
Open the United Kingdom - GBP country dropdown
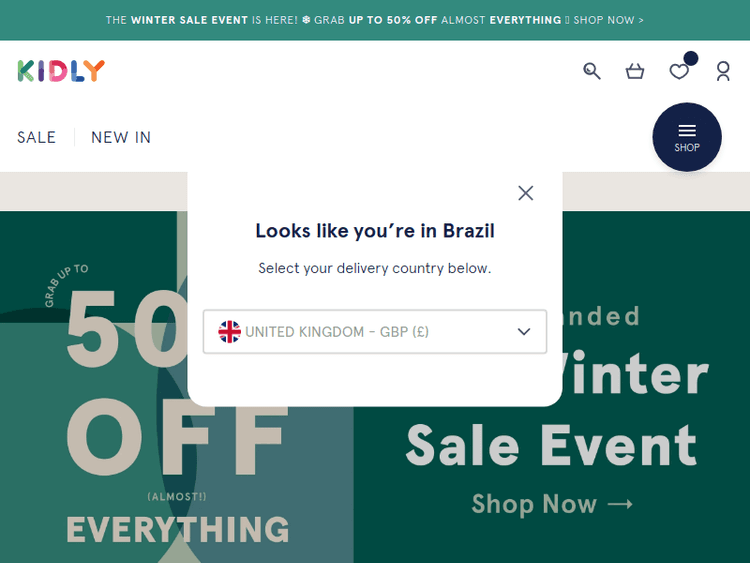coord(375,332)
